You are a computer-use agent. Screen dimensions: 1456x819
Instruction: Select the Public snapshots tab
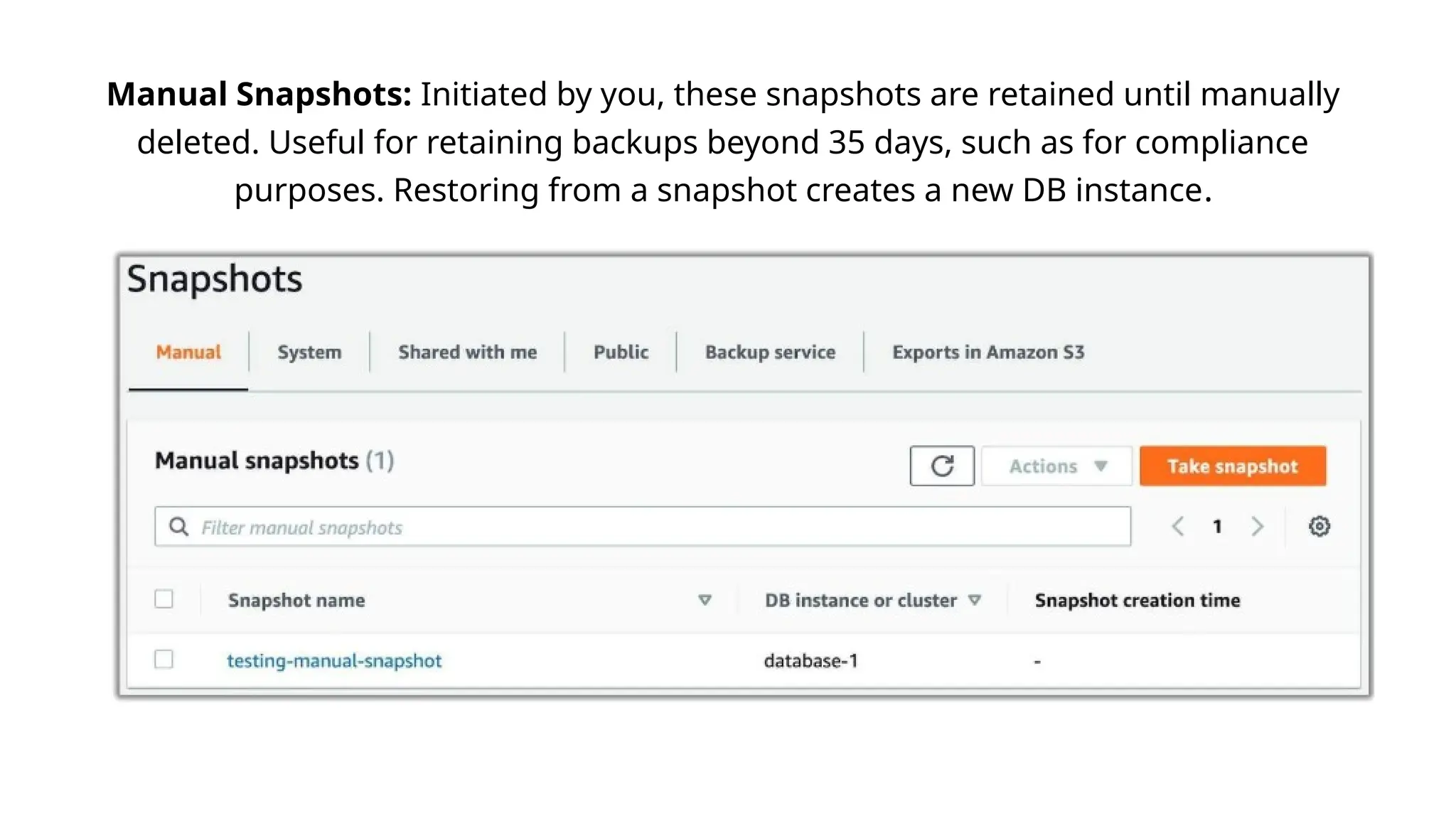[x=621, y=353]
